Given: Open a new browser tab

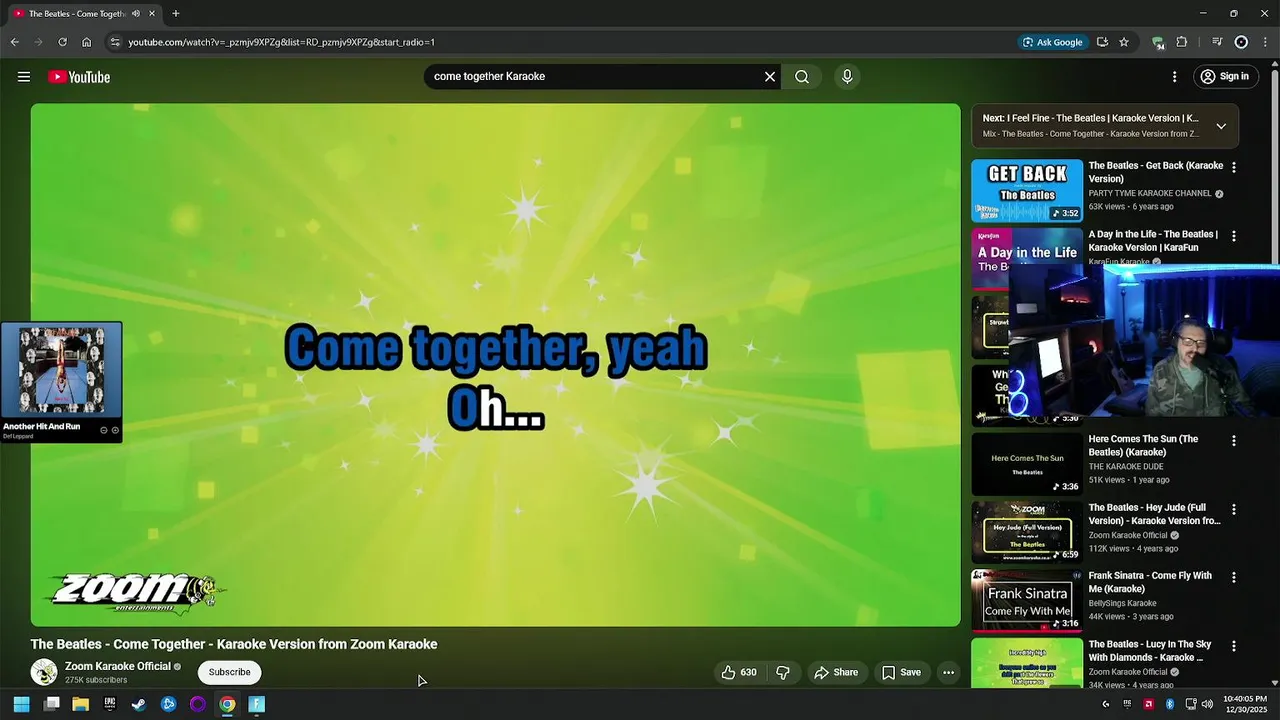Looking at the screenshot, I should [176, 14].
